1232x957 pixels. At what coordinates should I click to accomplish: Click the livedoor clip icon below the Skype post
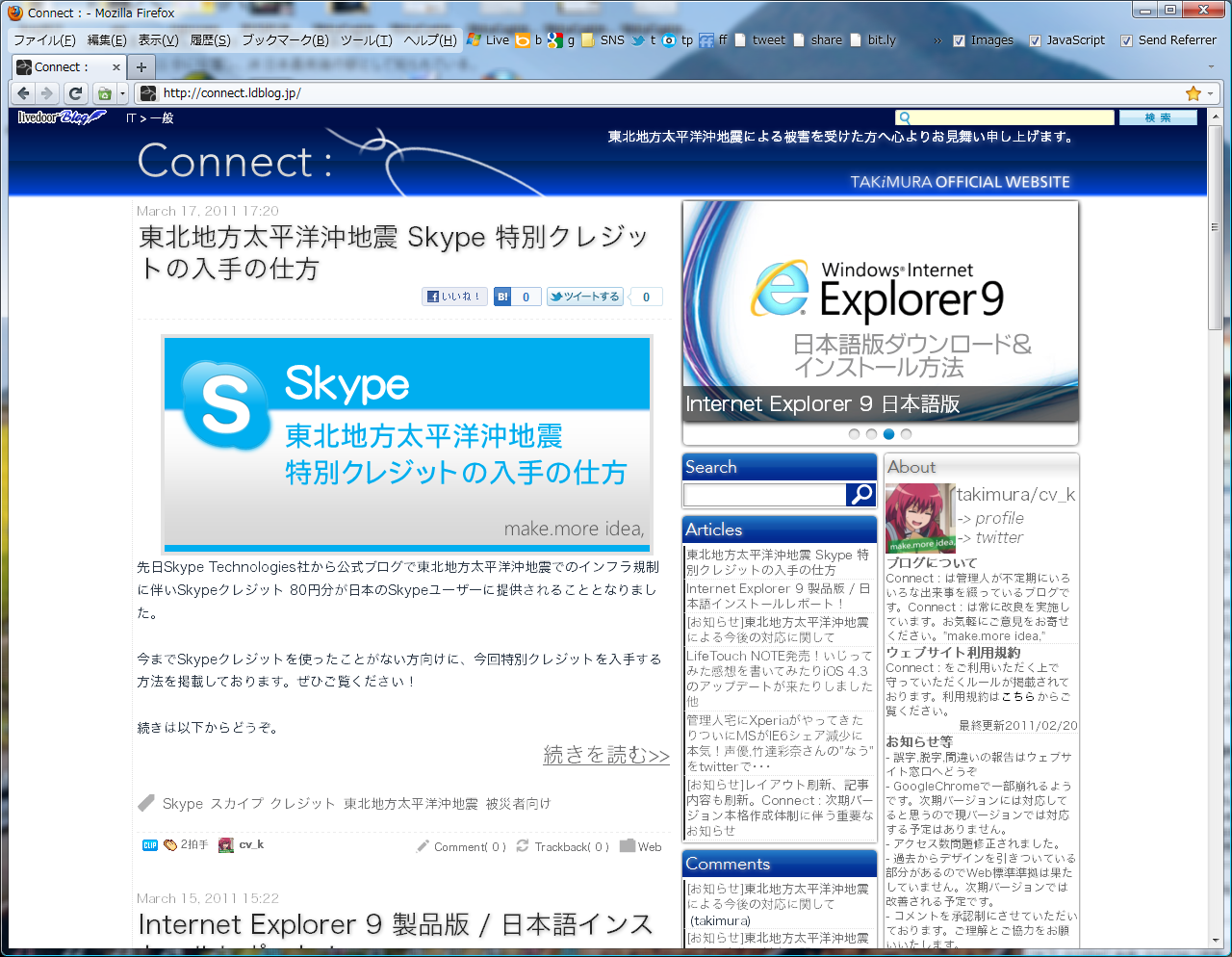[150, 845]
